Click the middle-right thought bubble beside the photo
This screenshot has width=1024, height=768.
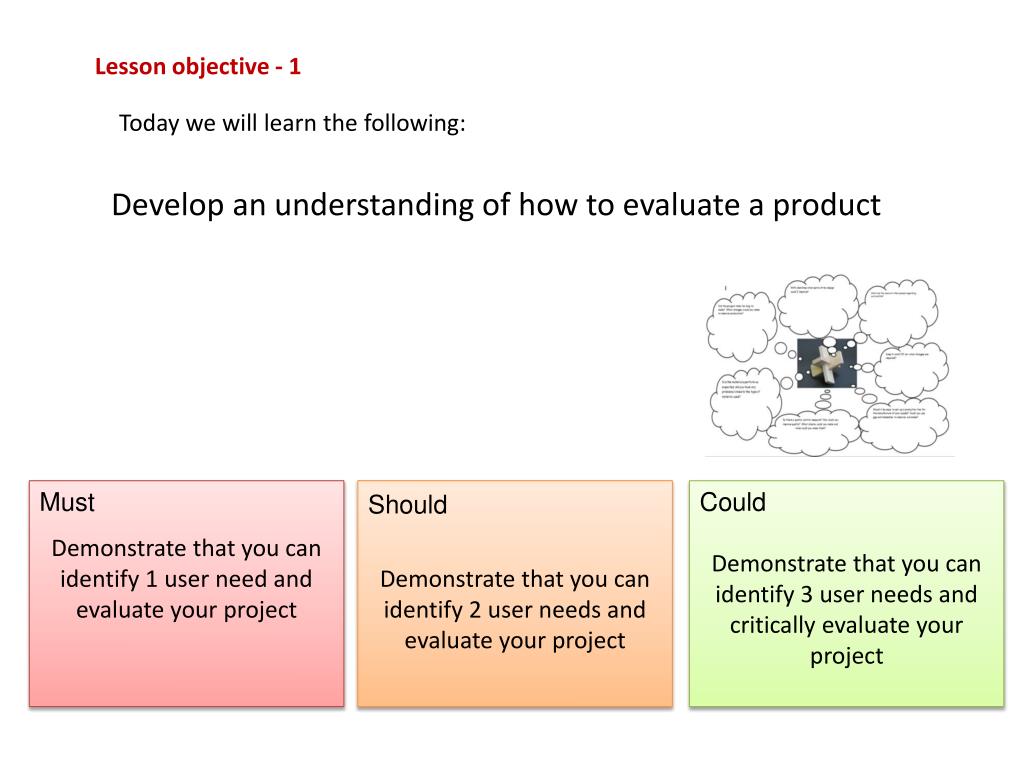(910, 368)
